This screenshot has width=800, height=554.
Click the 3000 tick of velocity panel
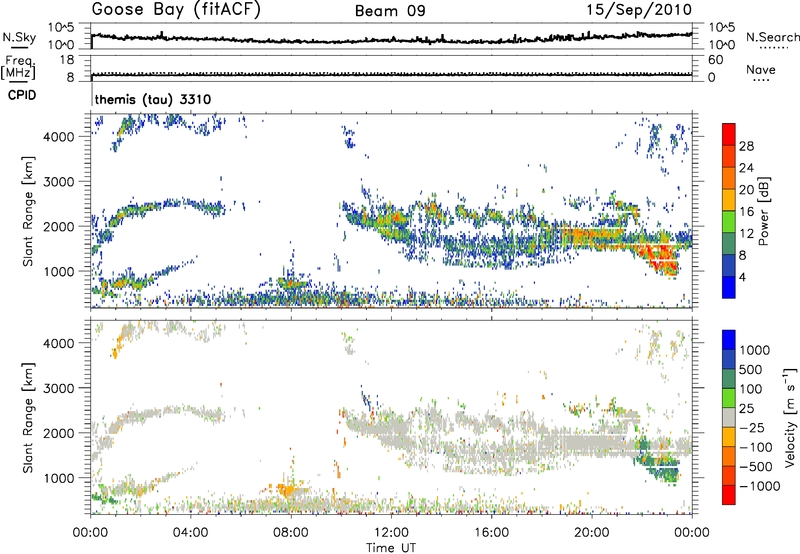(58, 388)
